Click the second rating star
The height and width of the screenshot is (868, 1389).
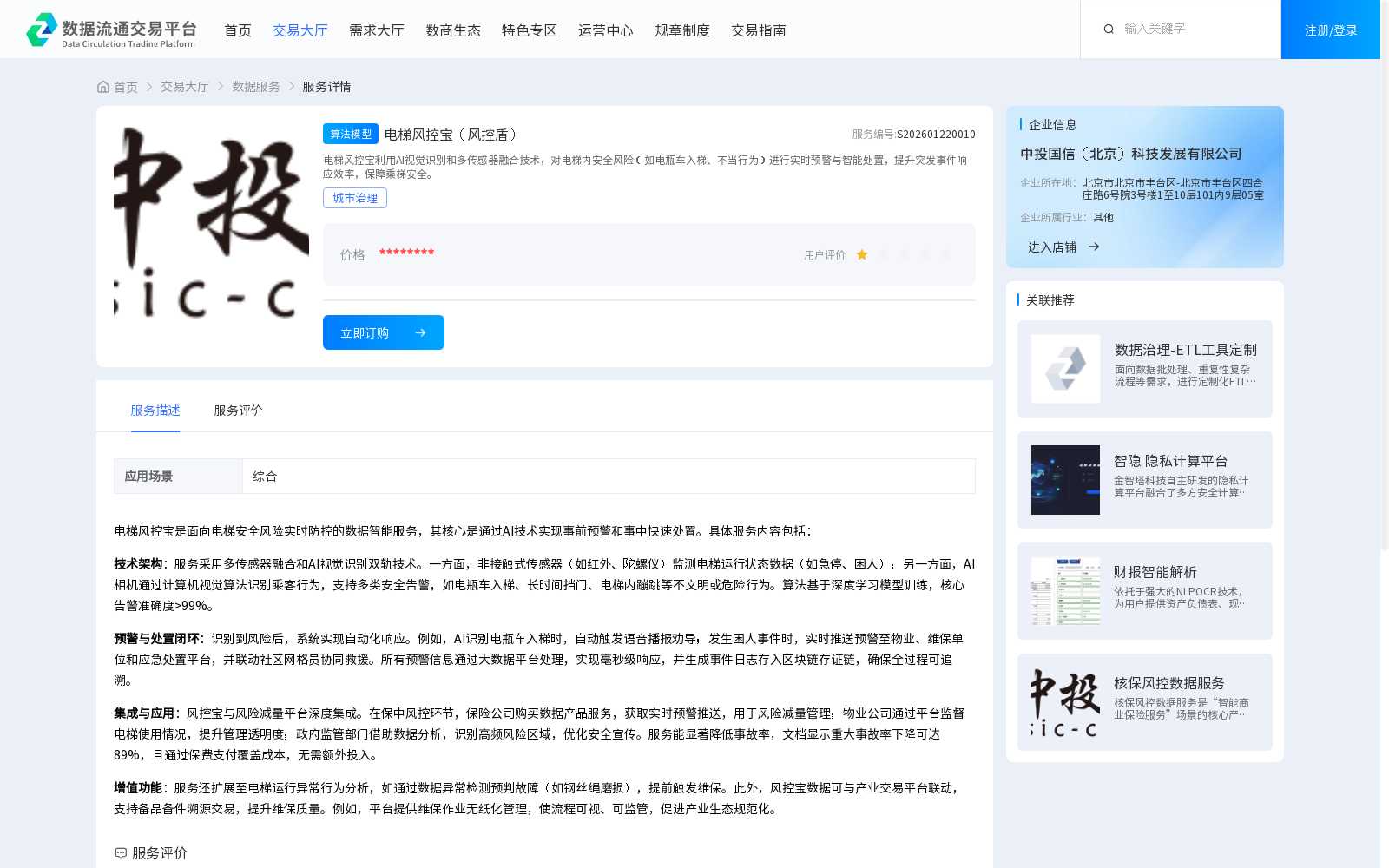883,254
